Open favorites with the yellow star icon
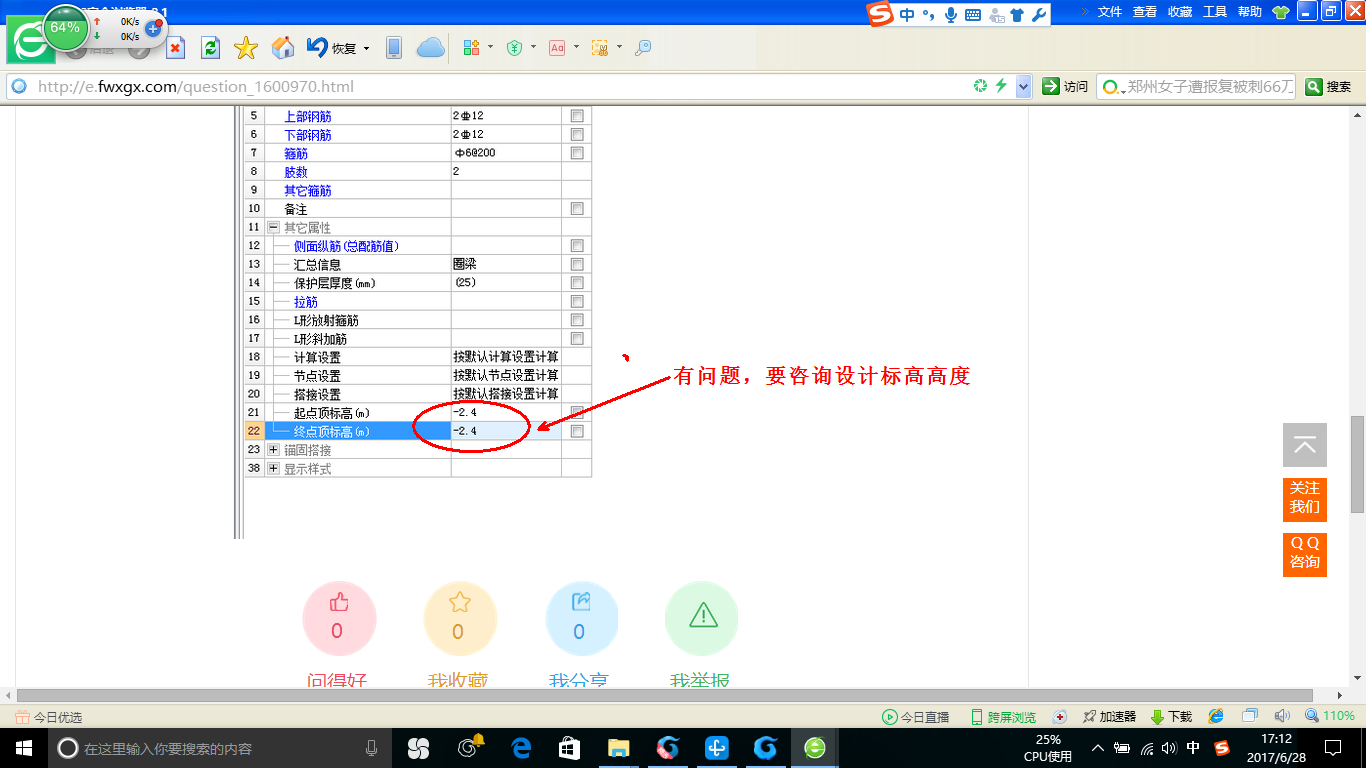1366x768 pixels. tap(246, 48)
